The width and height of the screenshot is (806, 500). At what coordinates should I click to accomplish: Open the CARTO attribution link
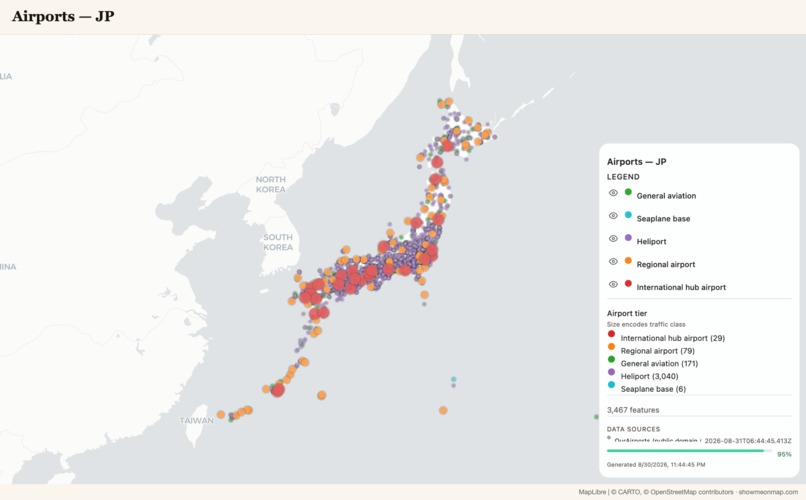point(629,492)
